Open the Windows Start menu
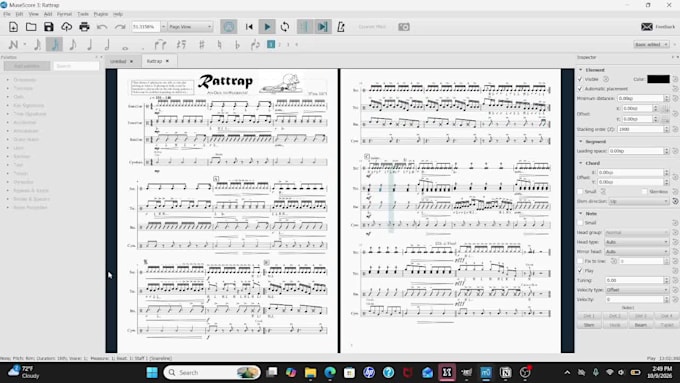The width and height of the screenshot is (680, 383). tap(152, 373)
